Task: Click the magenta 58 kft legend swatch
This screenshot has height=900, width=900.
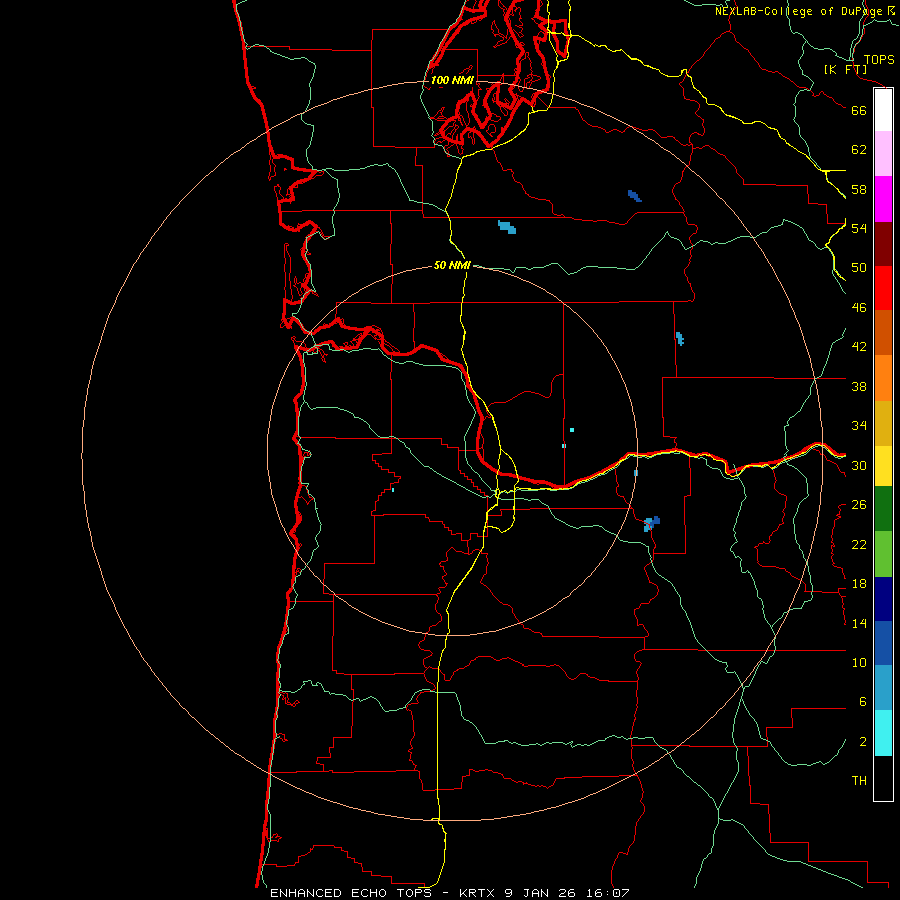Action: pos(883,199)
